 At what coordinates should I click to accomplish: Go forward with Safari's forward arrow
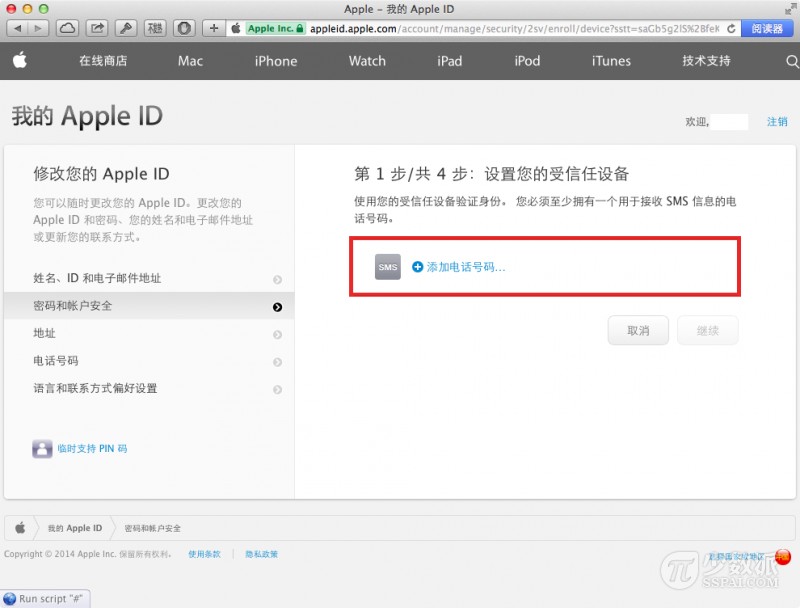[x=38, y=29]
